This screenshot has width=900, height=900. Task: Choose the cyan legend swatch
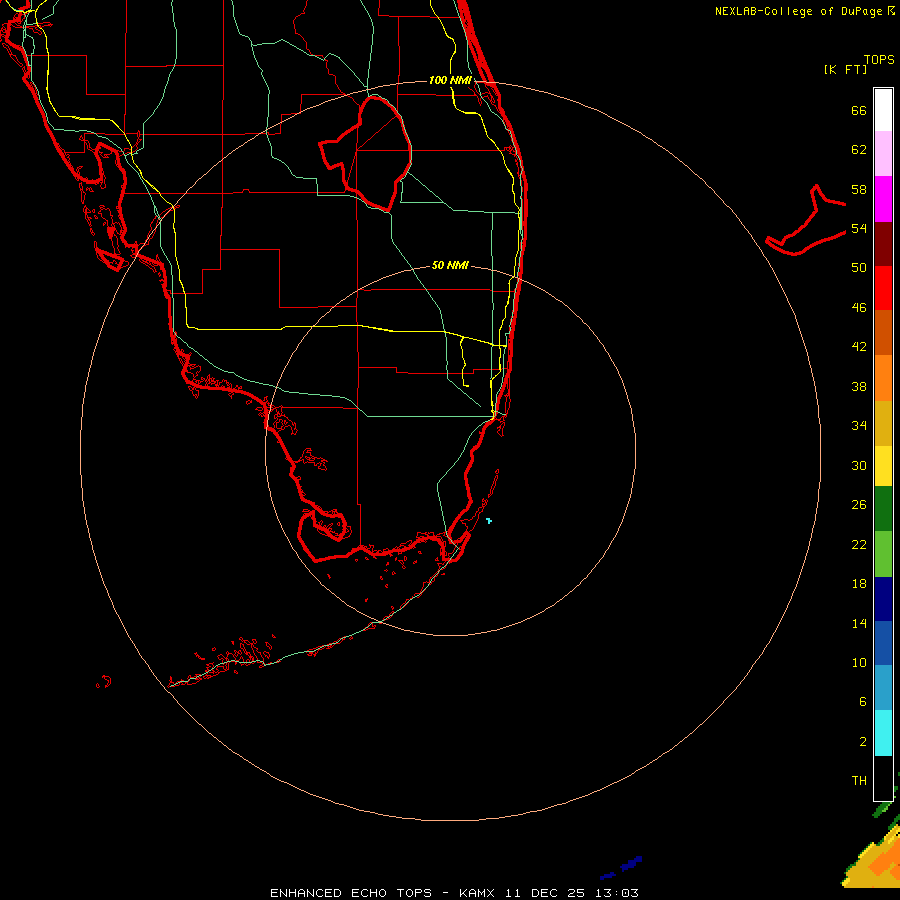[883, 733]
